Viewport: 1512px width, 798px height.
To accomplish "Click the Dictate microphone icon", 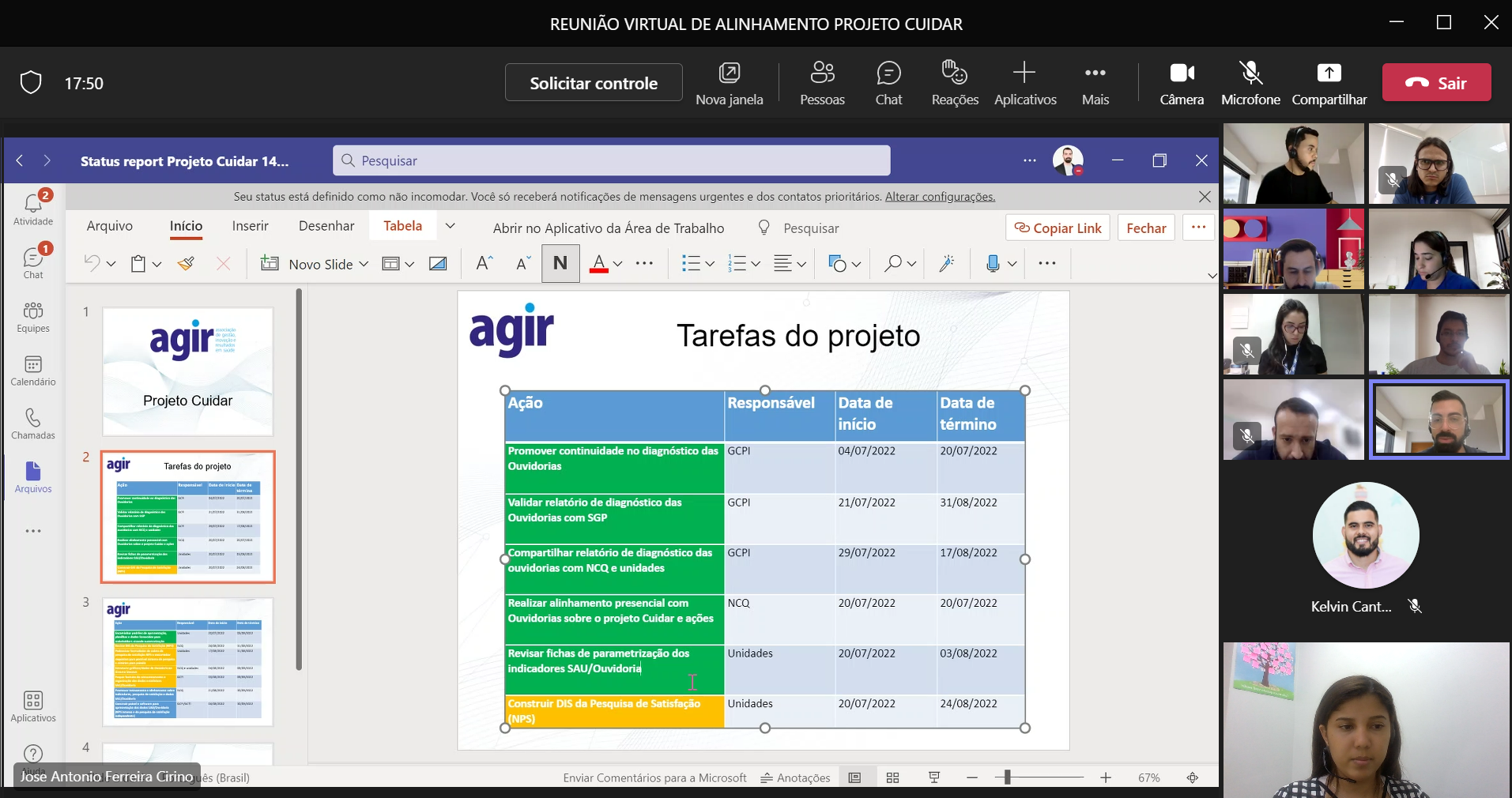I will (x=994, y=264).
